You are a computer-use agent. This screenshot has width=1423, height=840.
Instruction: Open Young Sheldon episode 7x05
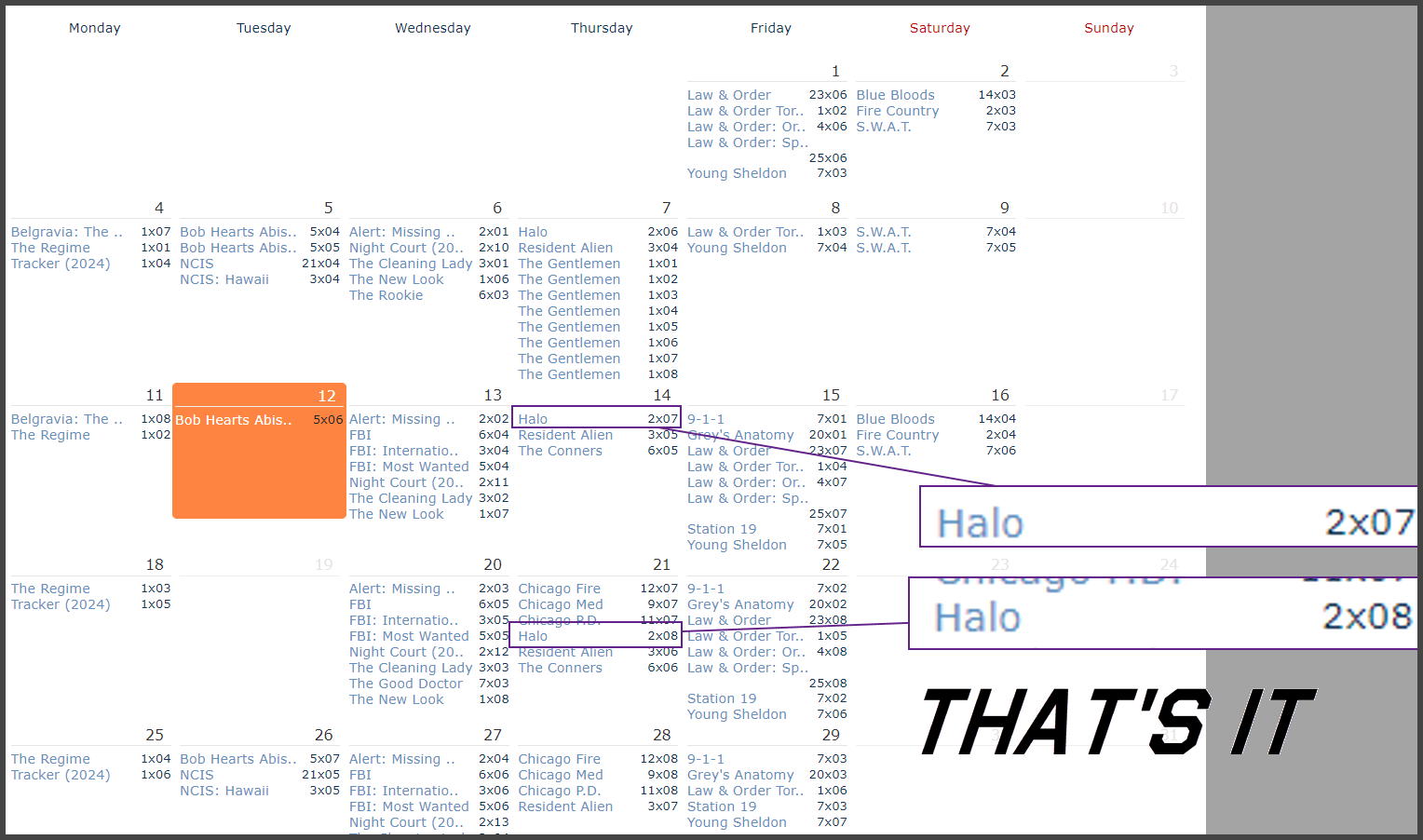(x=737, y=545)
